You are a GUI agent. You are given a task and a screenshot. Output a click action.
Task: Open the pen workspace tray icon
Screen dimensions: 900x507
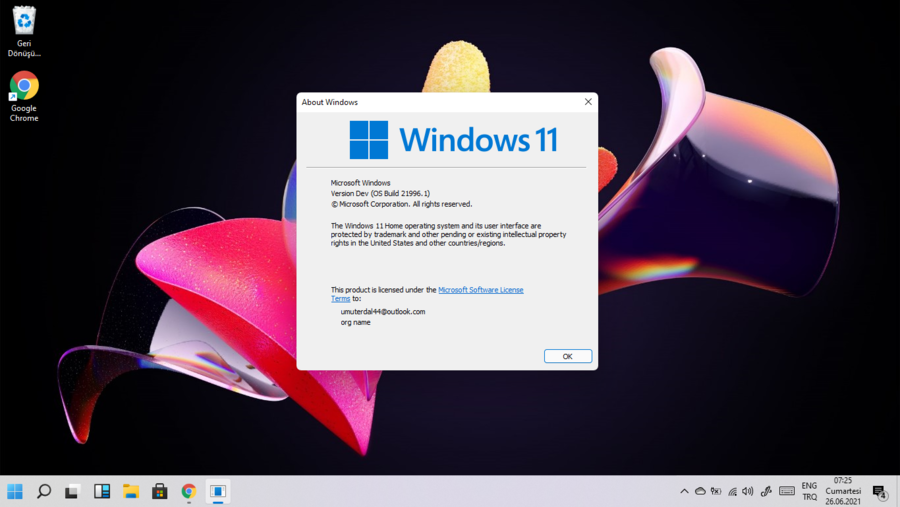pos(766,491)
